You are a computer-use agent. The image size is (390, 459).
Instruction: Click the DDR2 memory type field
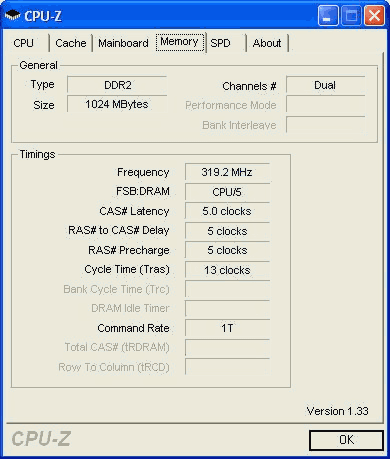[x=117, y=85]
